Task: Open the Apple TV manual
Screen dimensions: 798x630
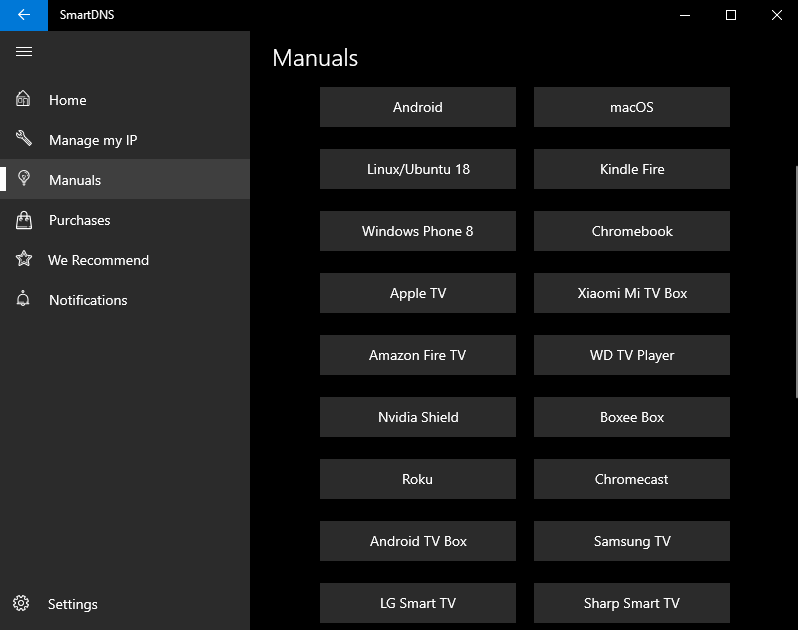Action: pyautogui.click(x=418, y=293)
